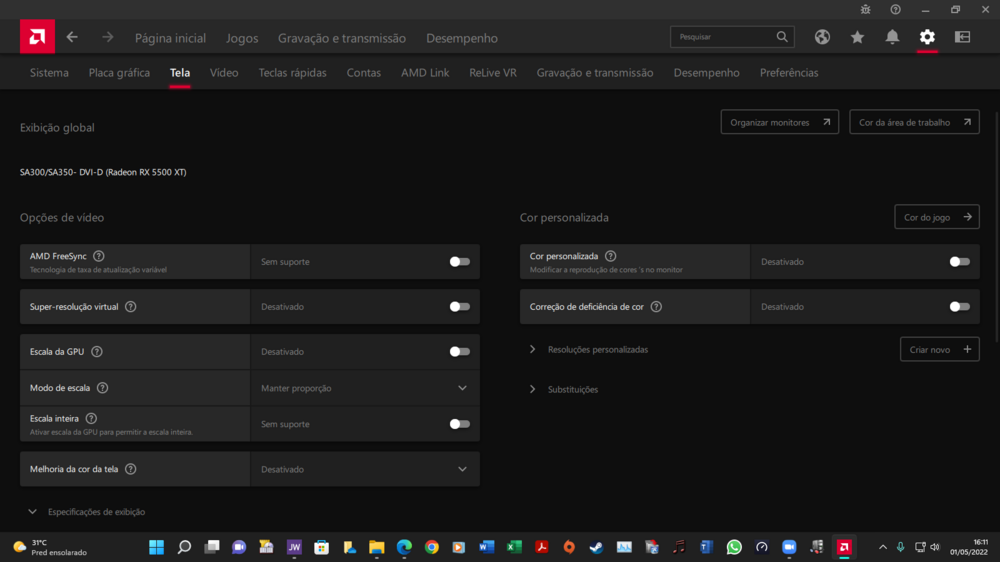Click the bug report icon
The image size is (1000, 562).
[x=865, y=10]
